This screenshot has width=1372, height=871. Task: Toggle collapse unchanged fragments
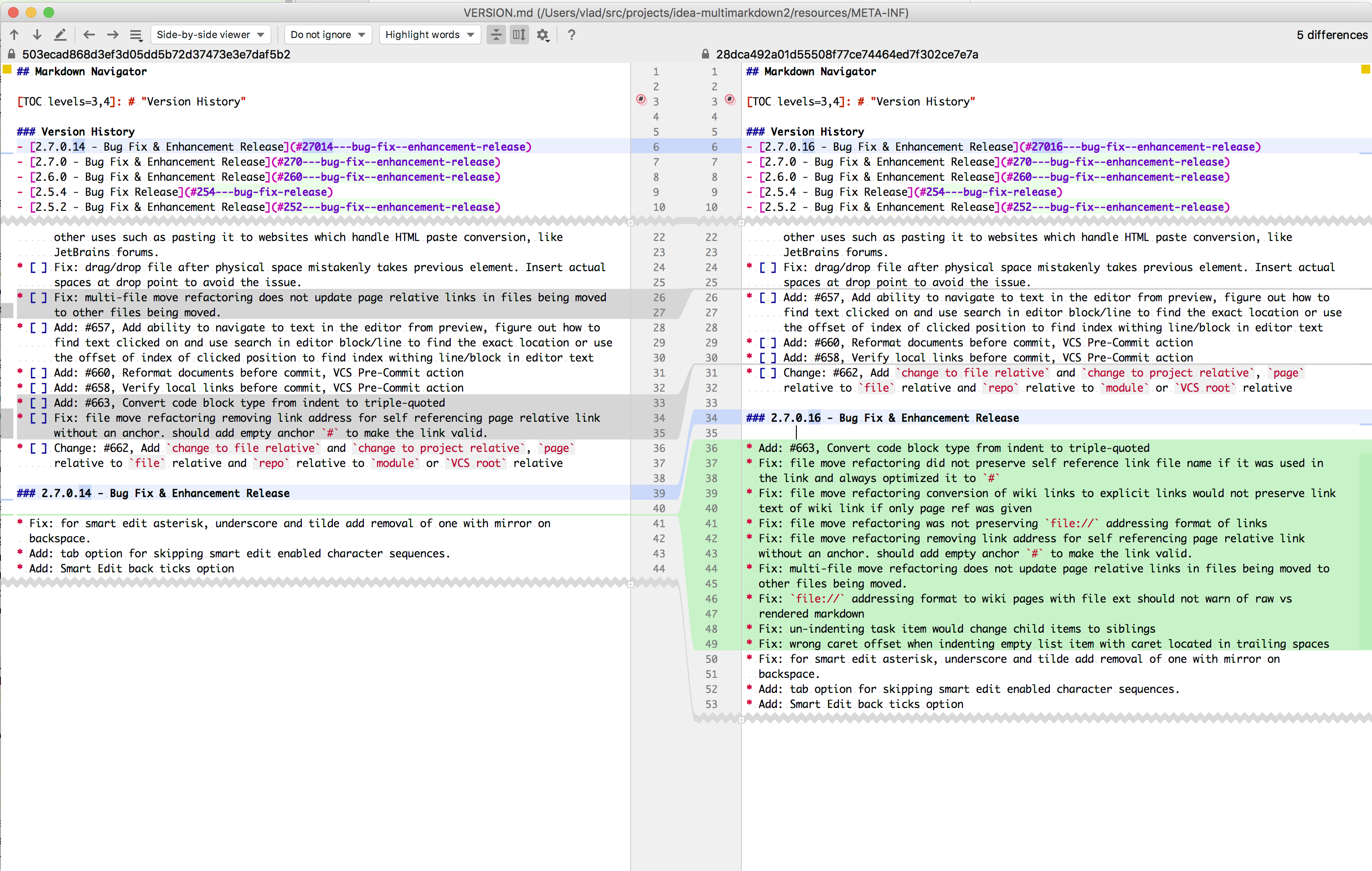(496, 34)
